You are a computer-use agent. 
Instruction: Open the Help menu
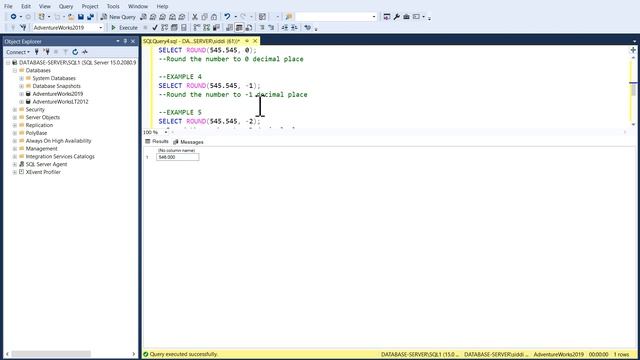click(x=162, y=6)
